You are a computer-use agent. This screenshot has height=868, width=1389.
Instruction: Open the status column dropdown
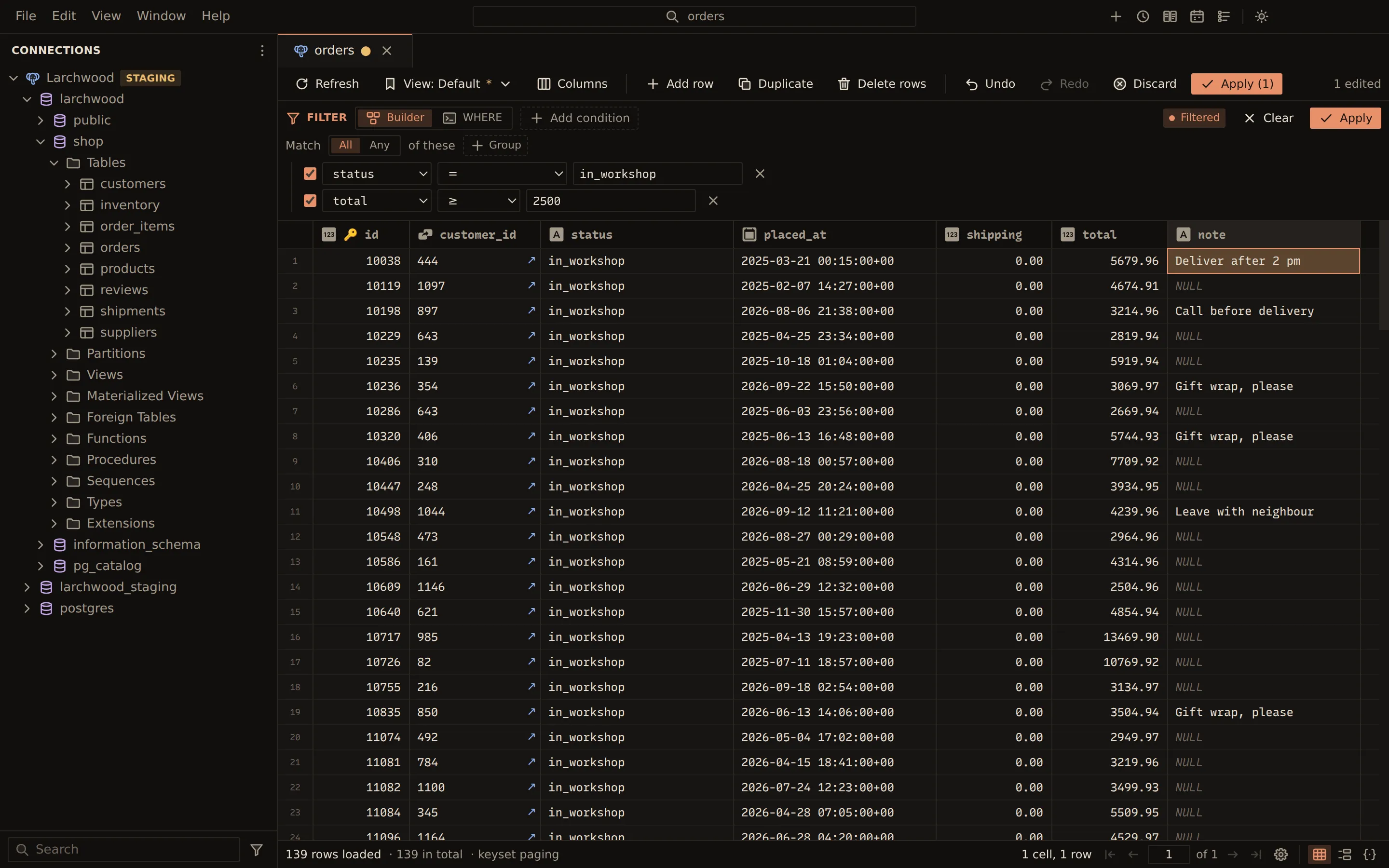pyautogui.click(x=377, y=174)
